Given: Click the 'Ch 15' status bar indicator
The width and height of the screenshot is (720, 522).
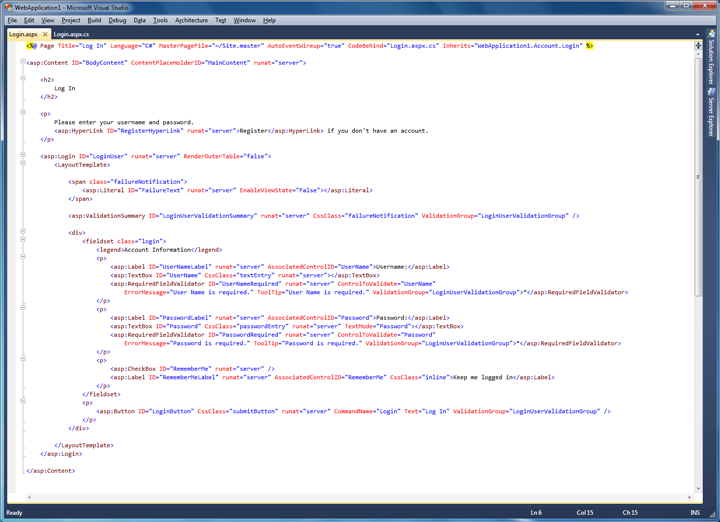Looking at the screenshot, I should (x=630, y=512).
